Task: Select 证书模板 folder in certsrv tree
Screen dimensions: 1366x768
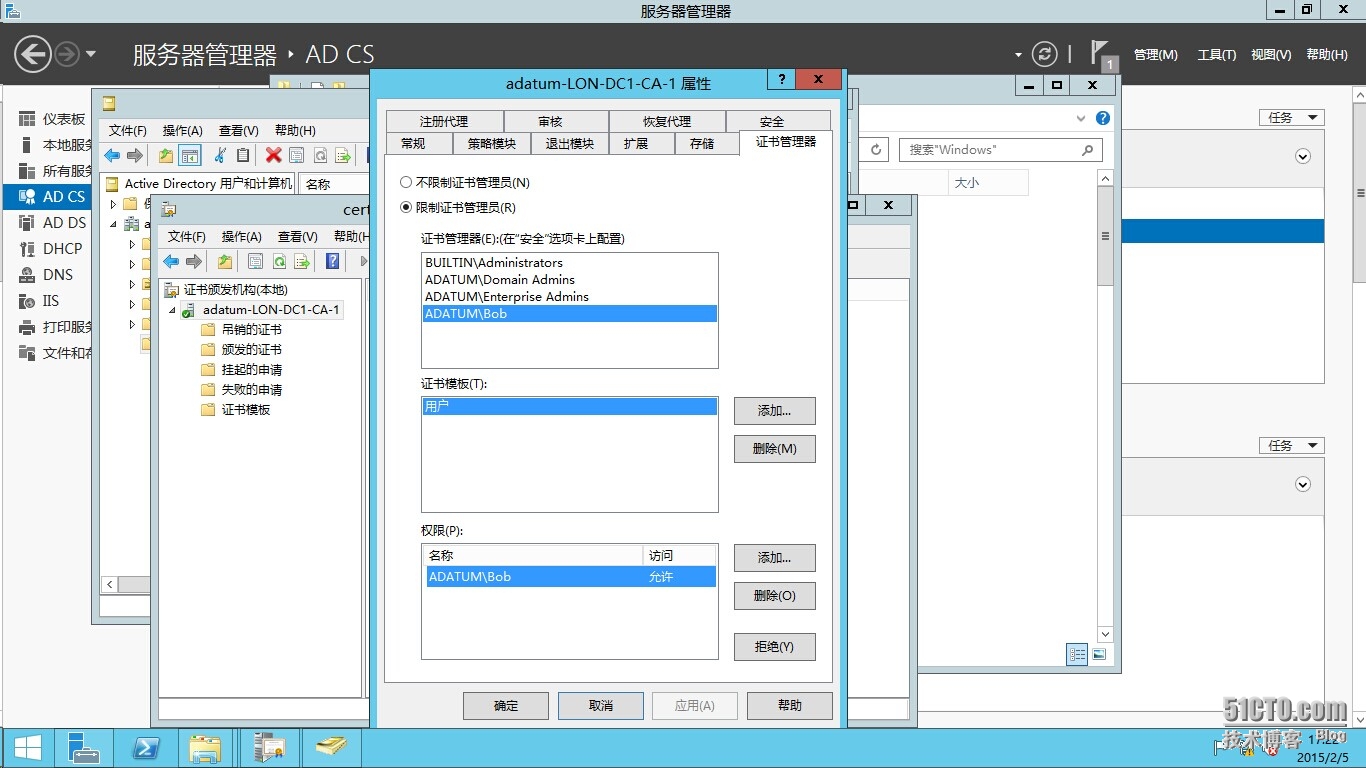Action: click(x=246, y=410)
